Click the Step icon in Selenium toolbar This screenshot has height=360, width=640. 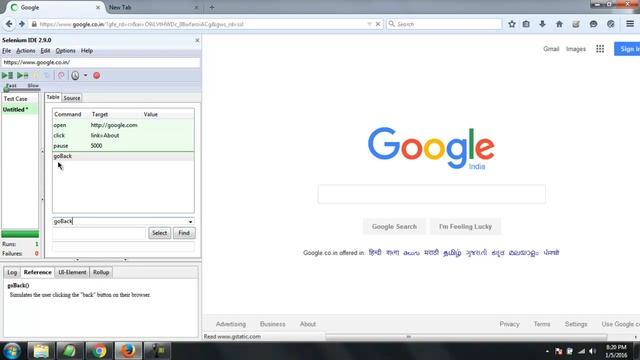tap(47, 76)
